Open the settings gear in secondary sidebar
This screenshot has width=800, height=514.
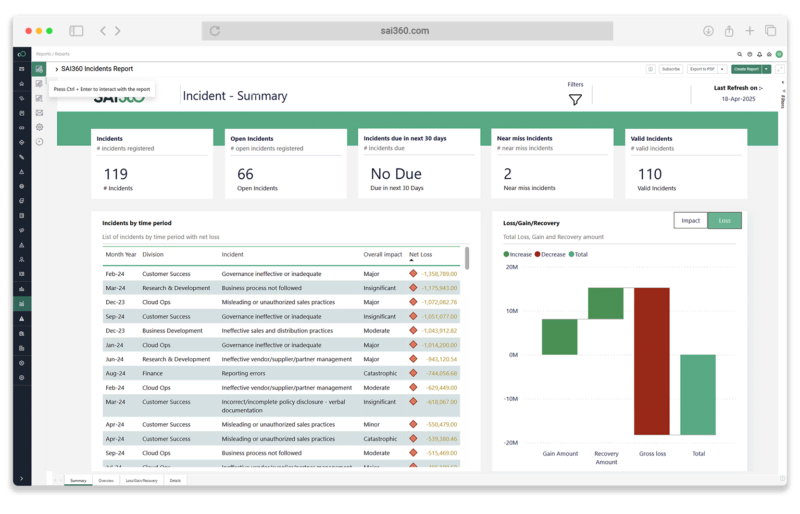click(x=39, y=127)
